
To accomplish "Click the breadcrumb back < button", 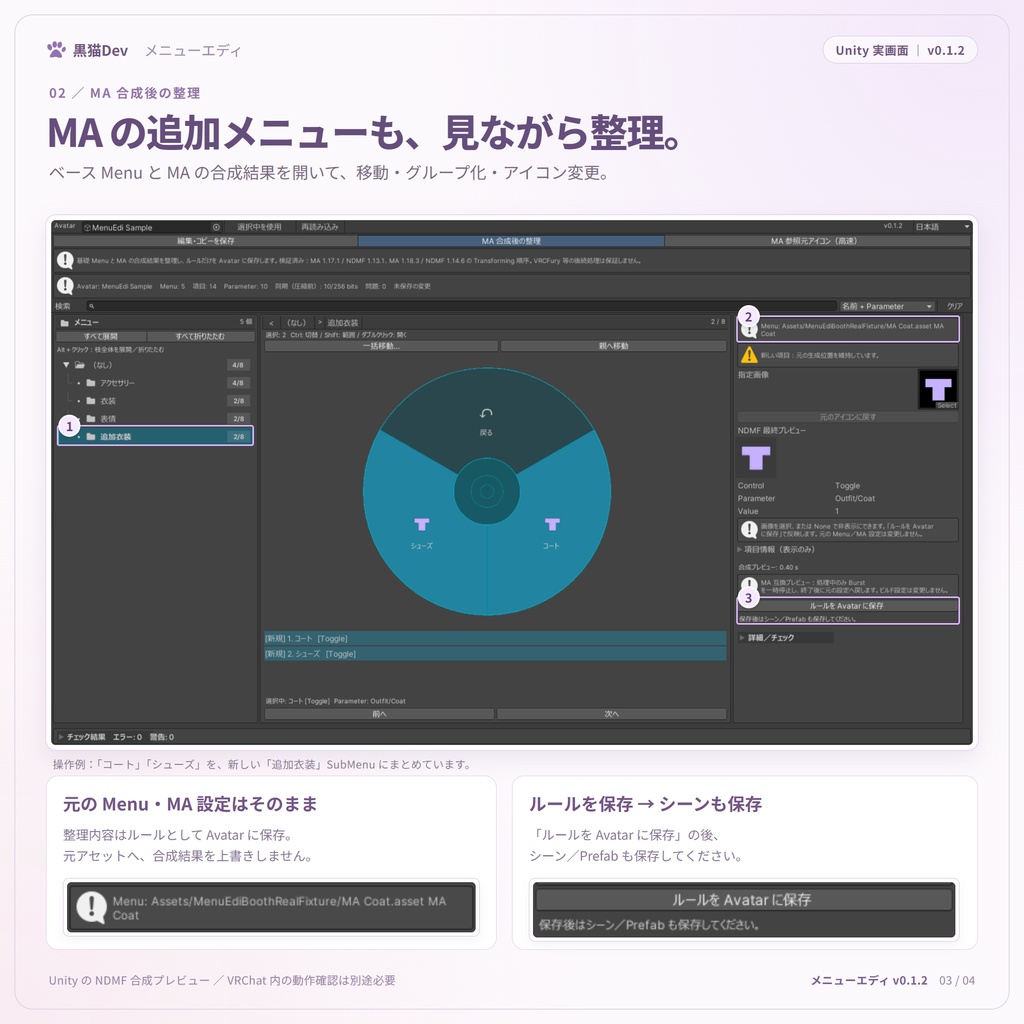I will click(x=272, y=323).
